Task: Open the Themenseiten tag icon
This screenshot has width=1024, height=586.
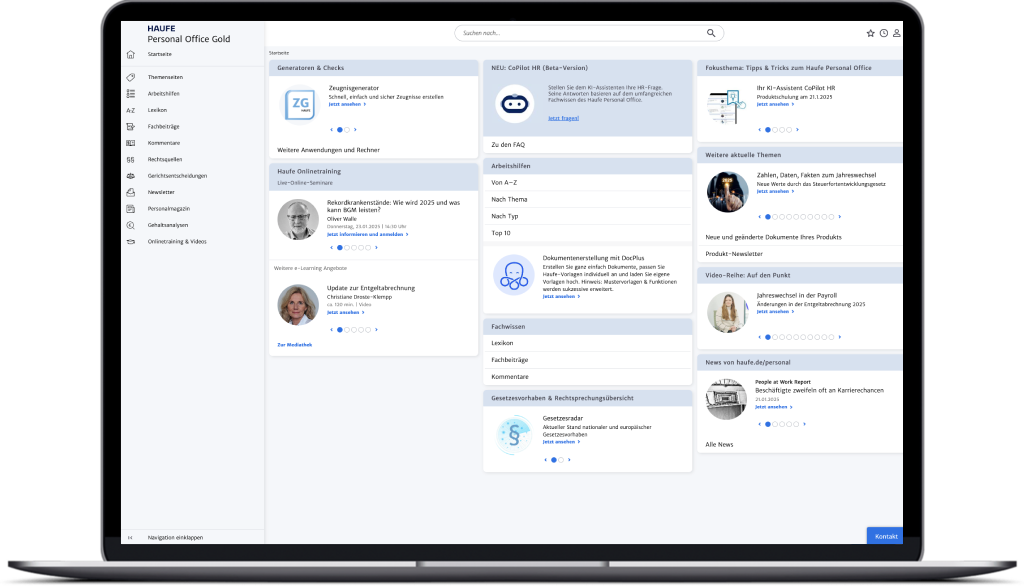Action: [131, 77]
